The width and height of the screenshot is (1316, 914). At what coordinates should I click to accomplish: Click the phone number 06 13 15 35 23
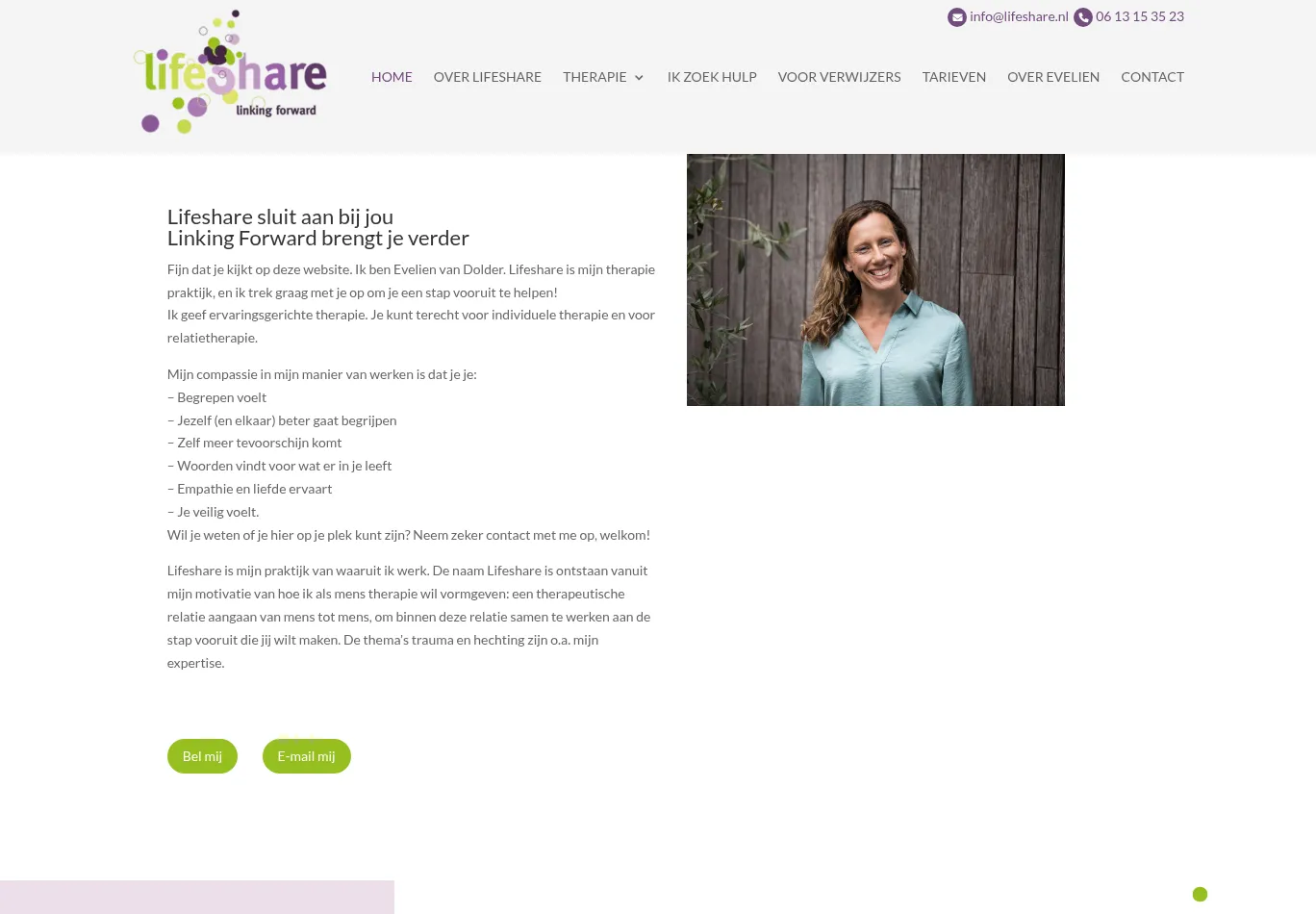coord(1140,16)
